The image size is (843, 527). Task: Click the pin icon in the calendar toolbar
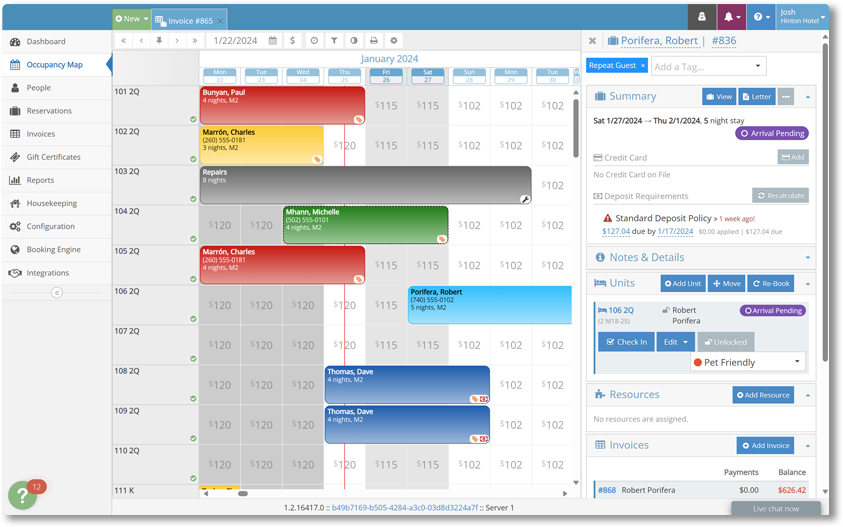pos(159,41)
